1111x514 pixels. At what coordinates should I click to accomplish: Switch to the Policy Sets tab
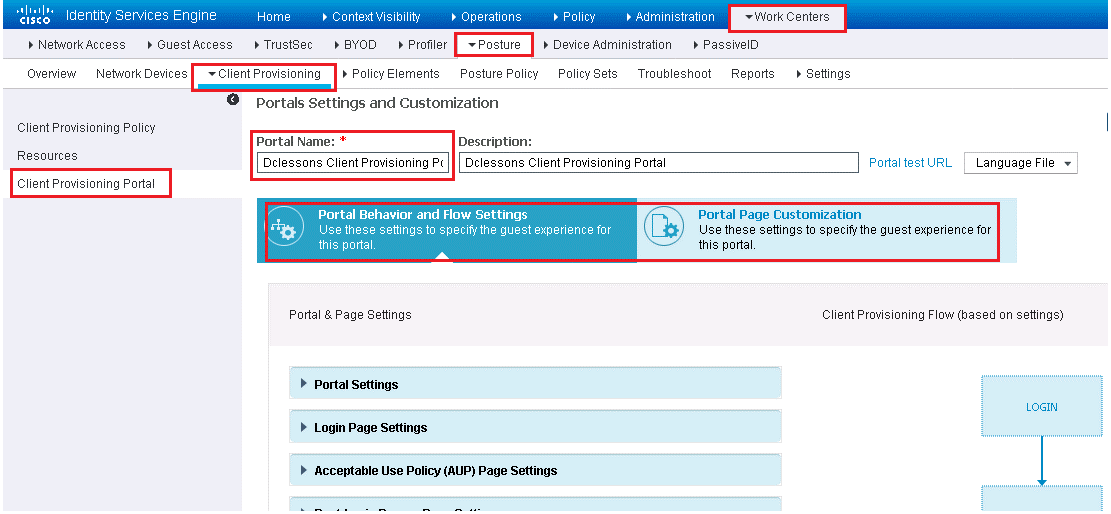pos(587,74)
